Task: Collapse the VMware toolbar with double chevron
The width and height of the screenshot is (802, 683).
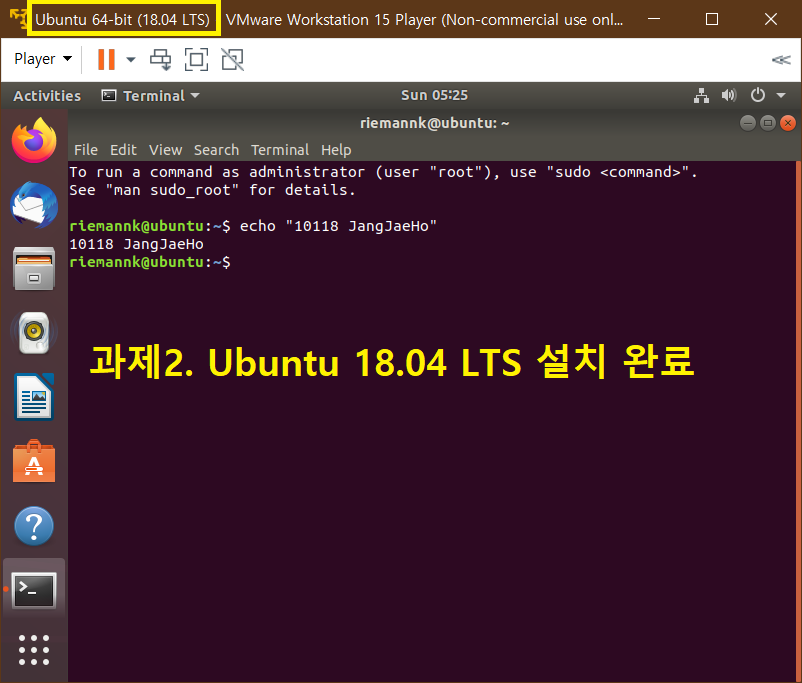Action: (781, 60)
